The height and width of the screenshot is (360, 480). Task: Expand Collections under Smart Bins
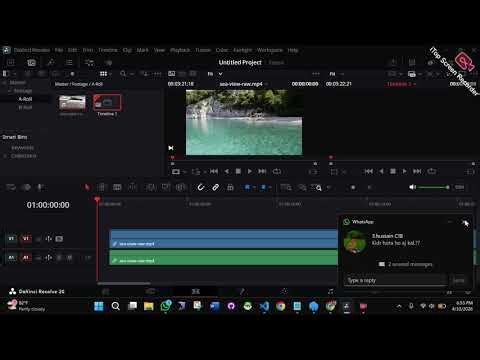pyautogui.click(x=5, y=156)
